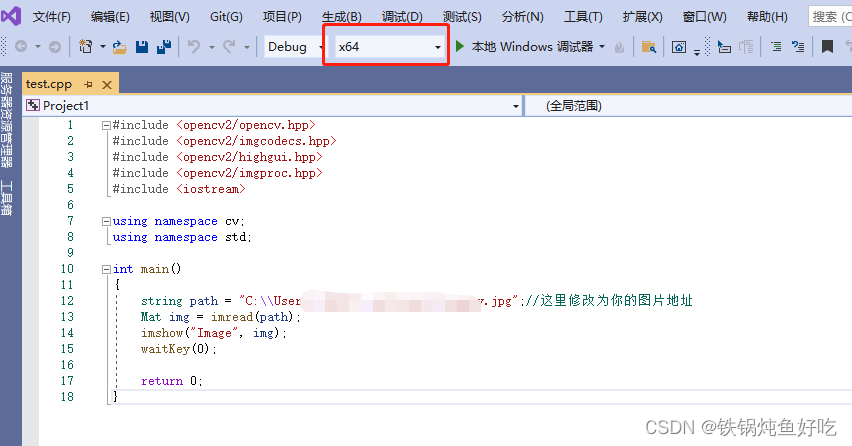Open the 测试(S) menu
This screenshot has height=446, width=852.
(x=462, y=17)
